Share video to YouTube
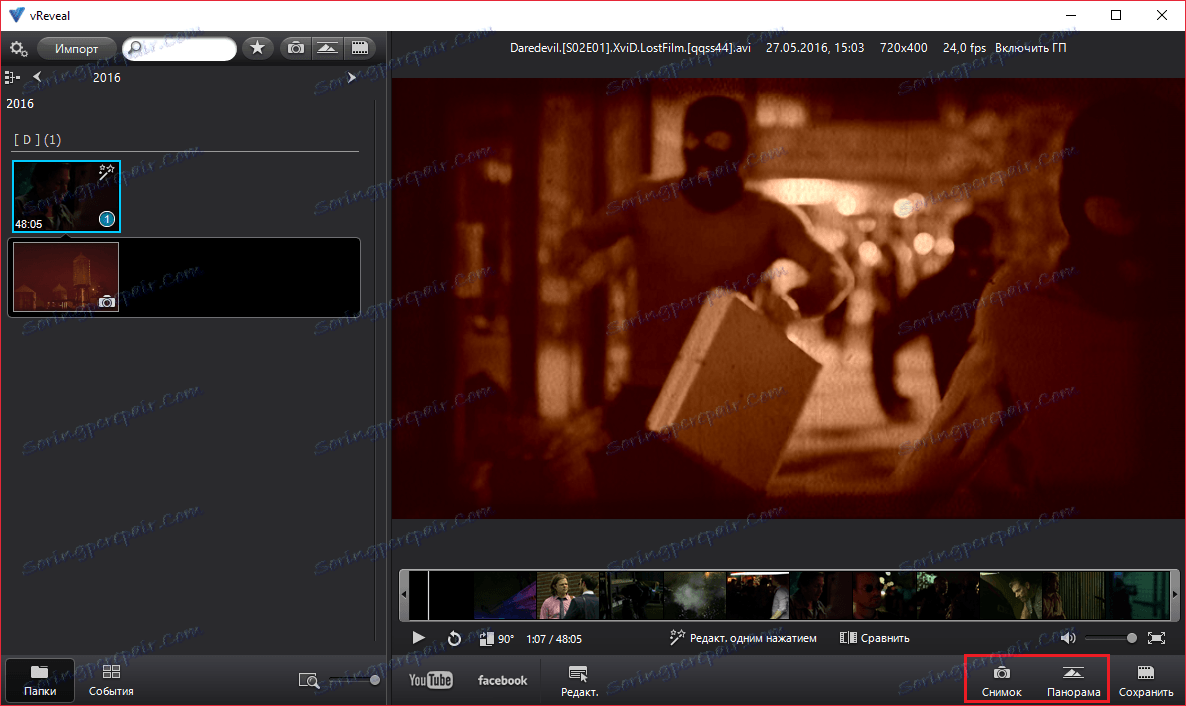The width and height of the screenshot is (1186, 706). click(430, 680)
